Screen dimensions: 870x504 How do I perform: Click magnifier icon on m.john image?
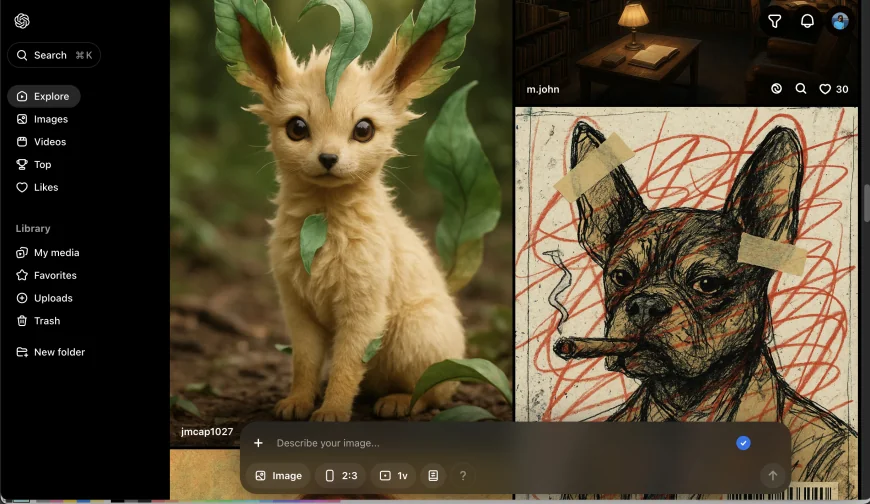[x=801, y=89]
